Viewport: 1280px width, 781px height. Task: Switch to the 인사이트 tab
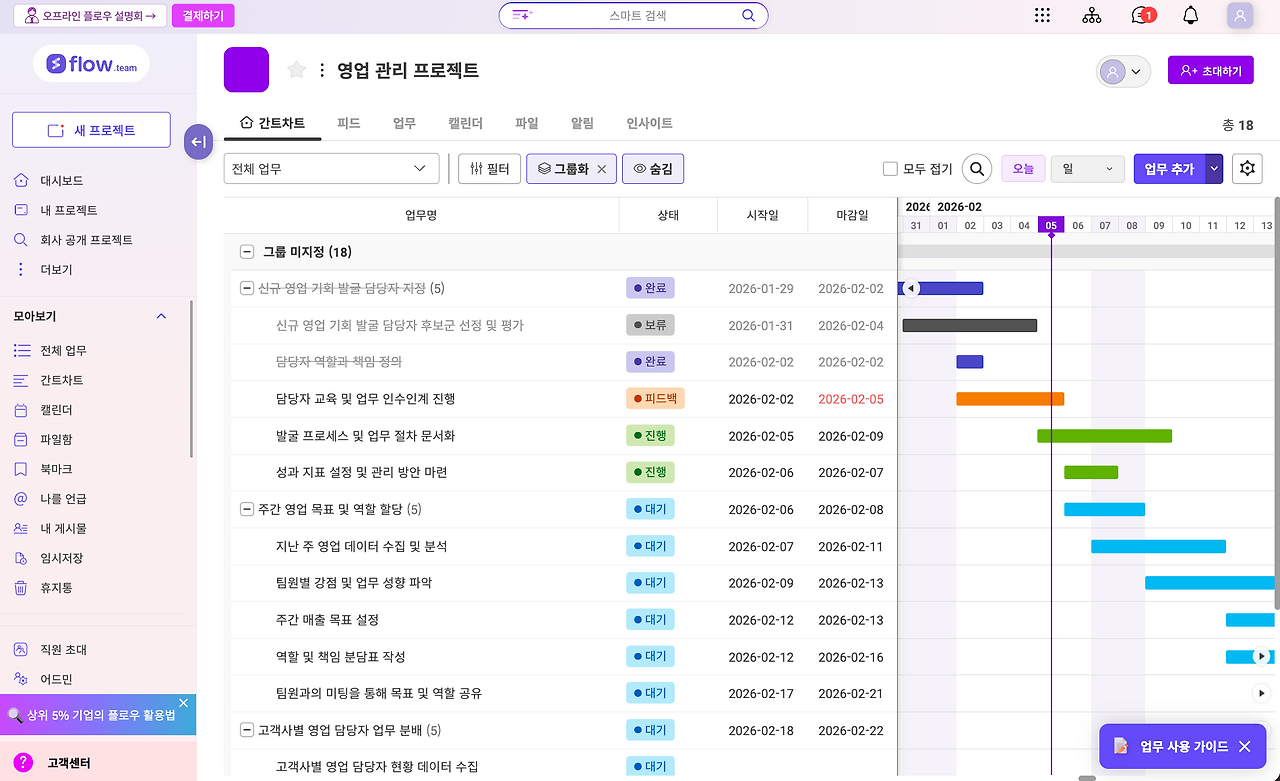pyautogui.click(x=649, y=123)
